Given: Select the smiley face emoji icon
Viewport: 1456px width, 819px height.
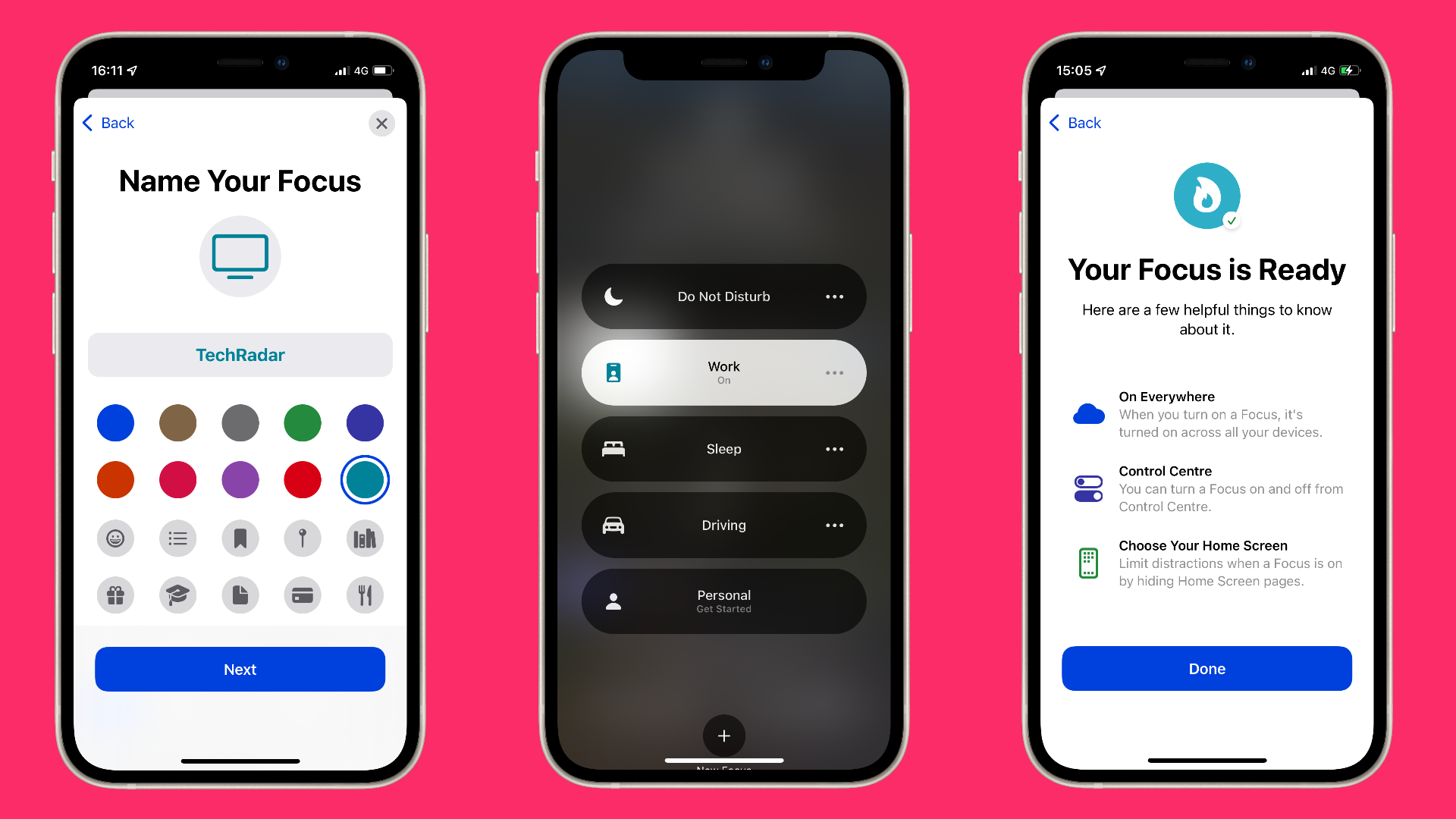Looking at the screenshot, I should pos(115,537).
